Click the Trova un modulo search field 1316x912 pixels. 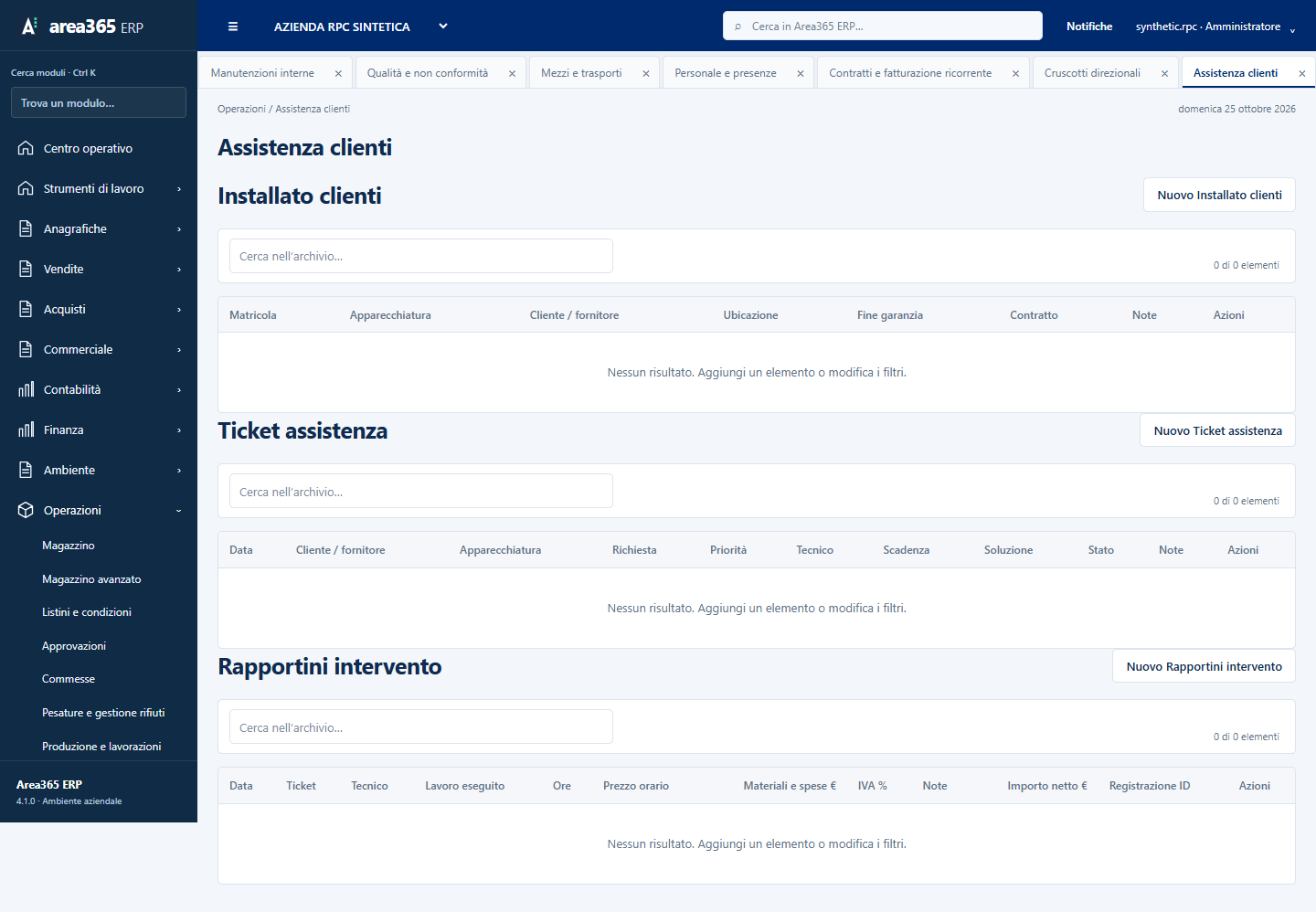pyautogui.click(x=99, y=102)
